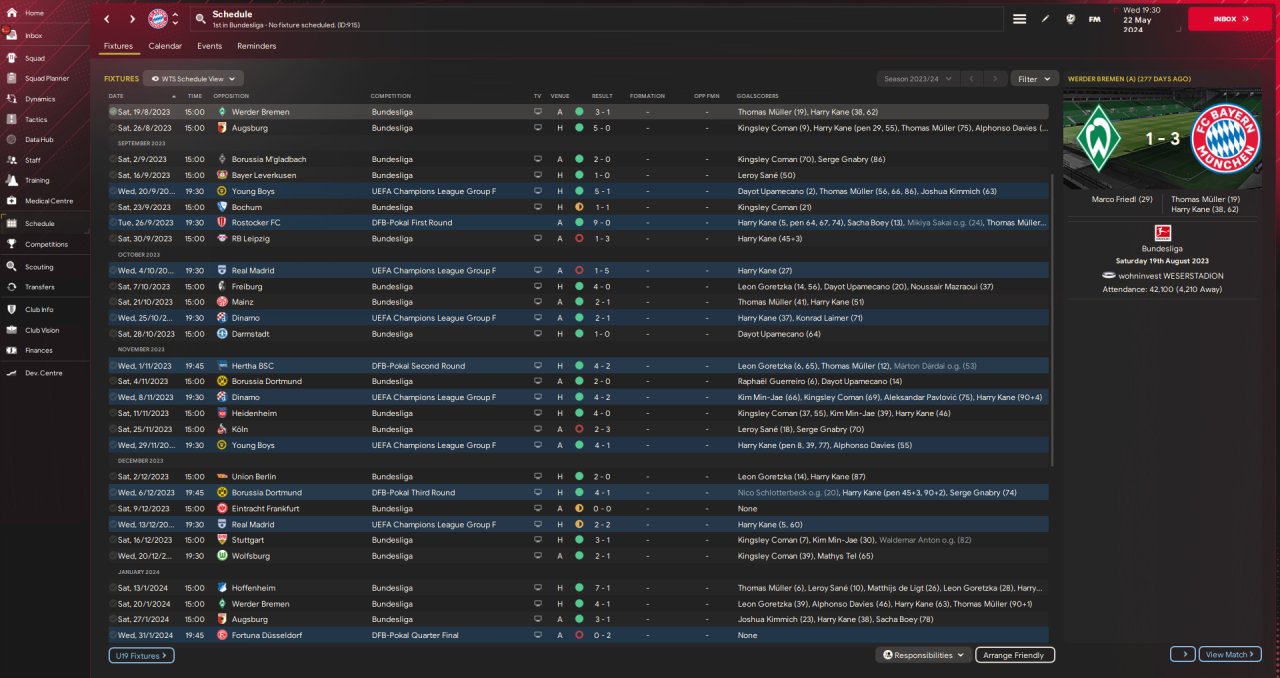The height and width of the screenshot is (678, 1280).
Task: Switch to the Reminders tab
Action: pyautogui.click(x=257, y=46)
